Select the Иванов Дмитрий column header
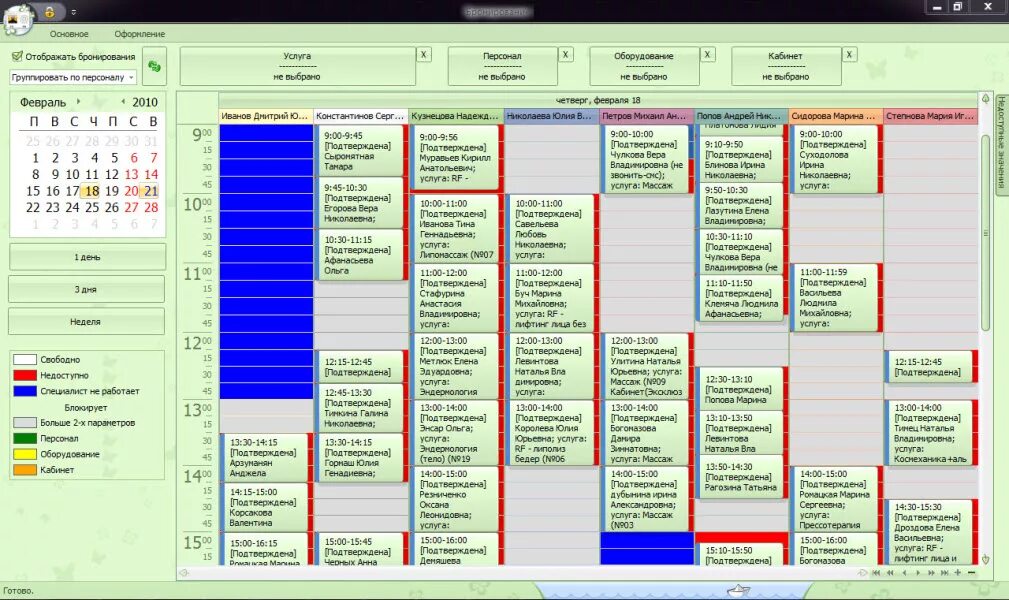Screen dimensions: 1009x600 click(x=266, y=116)
